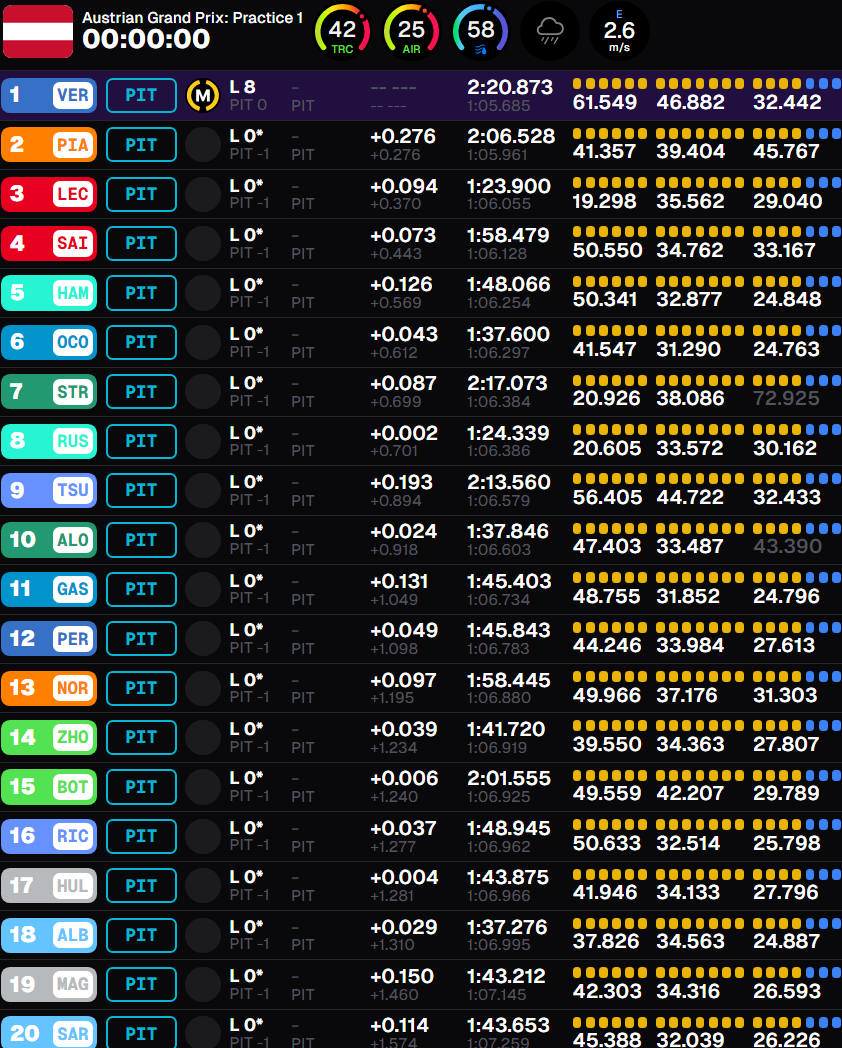Screen dimensions: 842x1048
Task: Click PER's sector three time 27.613
Action: coord(785,646)
